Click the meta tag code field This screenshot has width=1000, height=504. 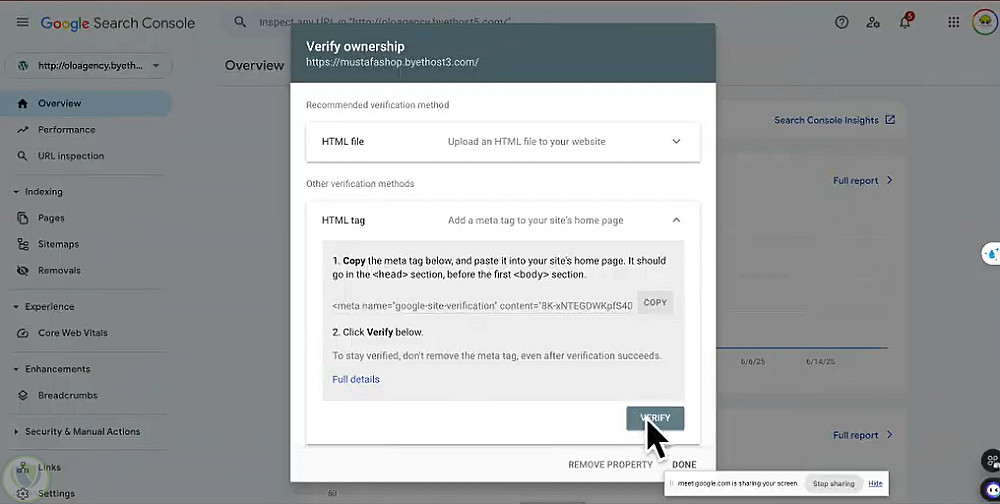point(483,306)
